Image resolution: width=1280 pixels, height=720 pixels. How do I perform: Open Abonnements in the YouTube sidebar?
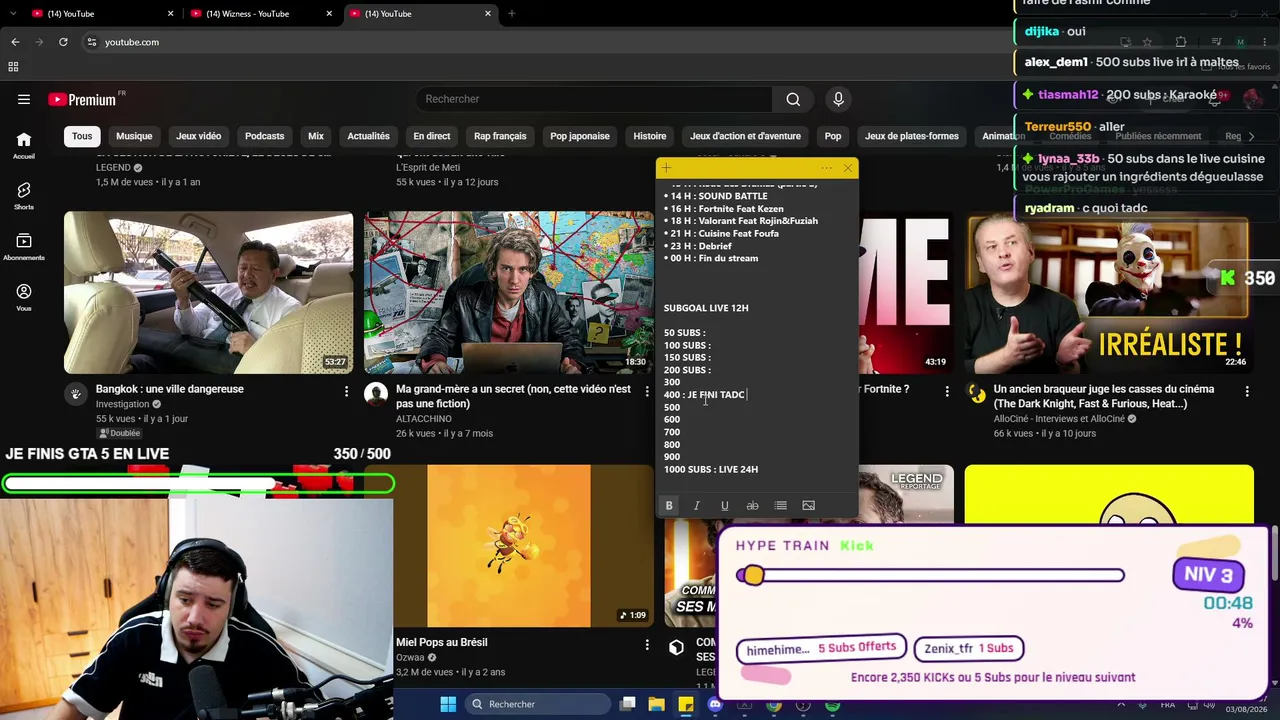pos(24,247)
